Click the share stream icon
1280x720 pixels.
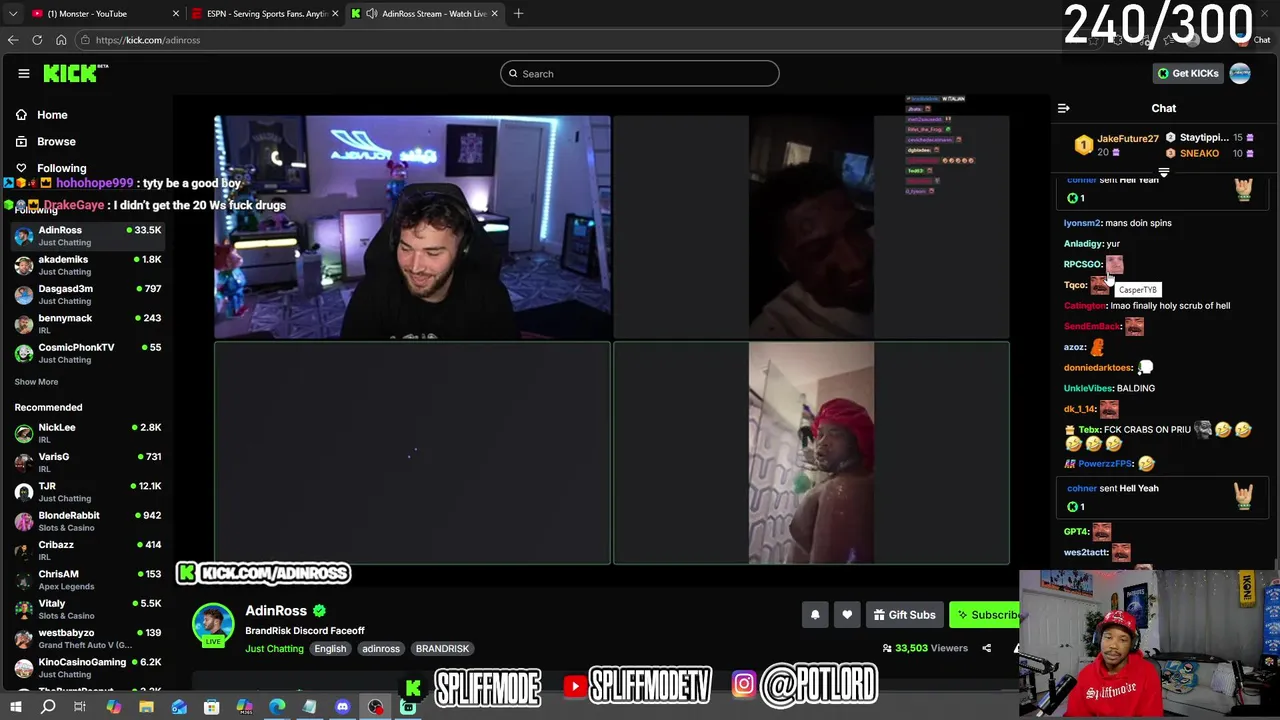tap(986, 648)
